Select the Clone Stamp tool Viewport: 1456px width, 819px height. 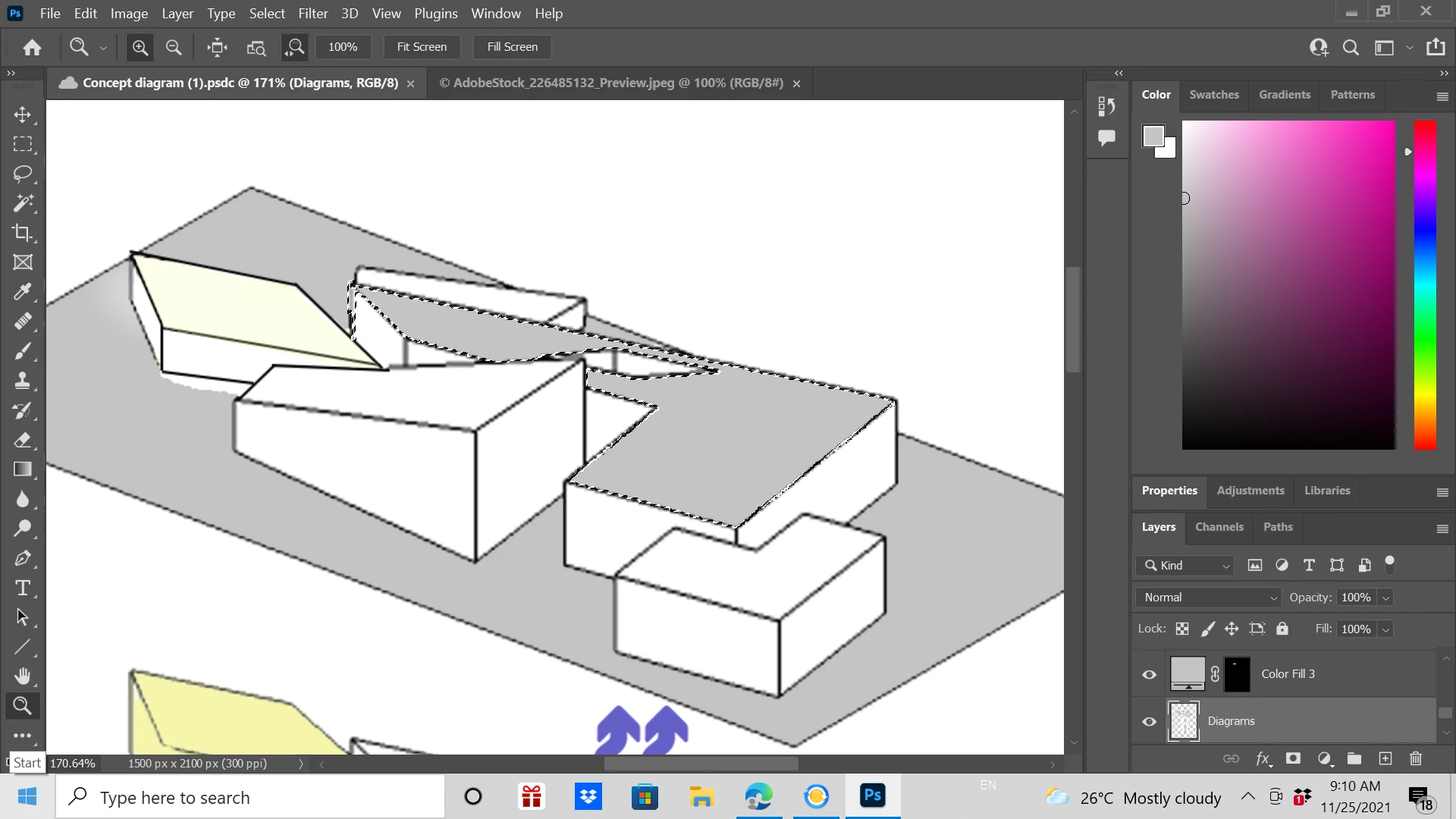coord(23,381)
